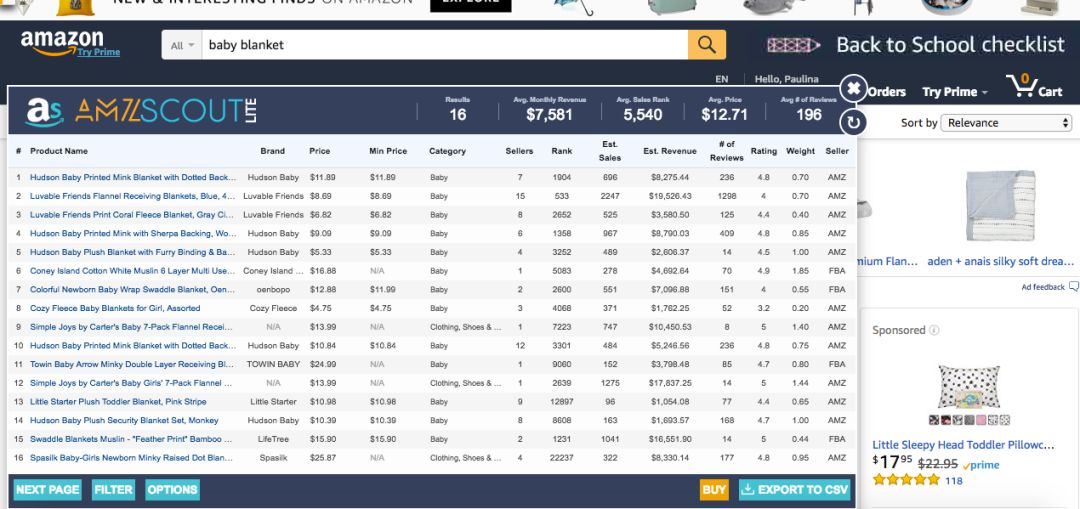Image resolution: width=1080 pixels, height=509 pixels.
Task: Sort table by Est. Sales column header
Action: click(610, 151)
